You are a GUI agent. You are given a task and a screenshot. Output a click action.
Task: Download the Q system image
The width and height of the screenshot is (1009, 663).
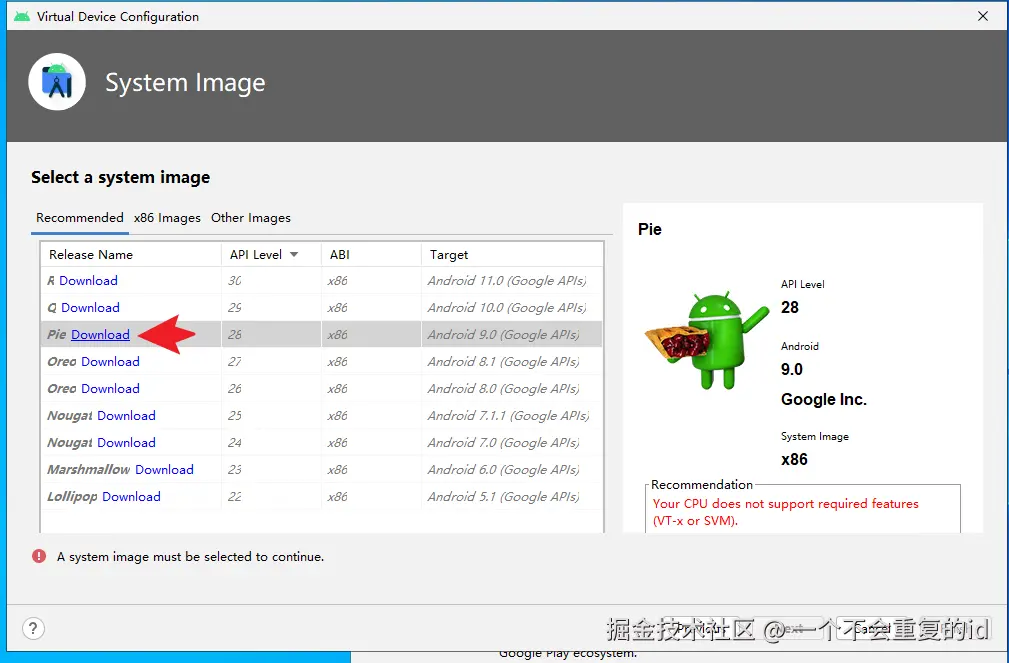point(90,308)
